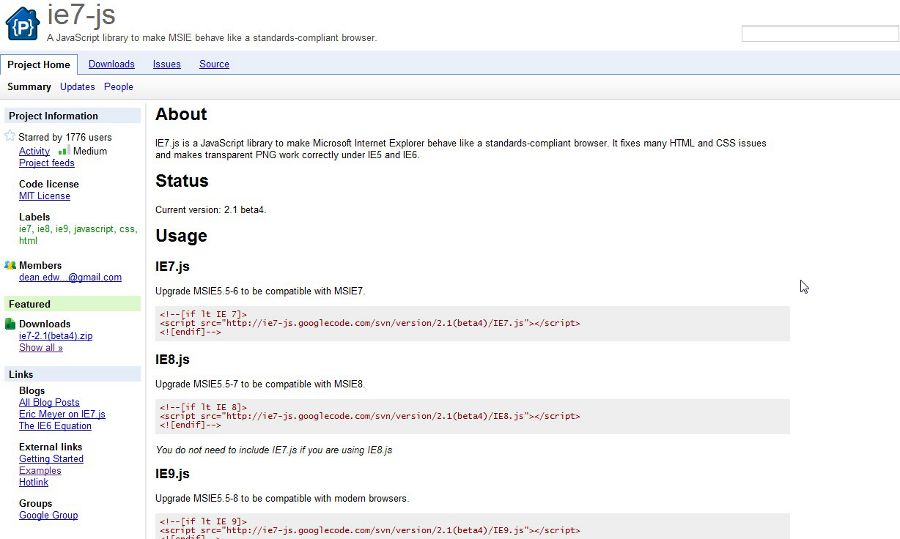The height and width of the screenshot is (539, 900).
Task: Click the Usage heading
Action: point(181,236)
